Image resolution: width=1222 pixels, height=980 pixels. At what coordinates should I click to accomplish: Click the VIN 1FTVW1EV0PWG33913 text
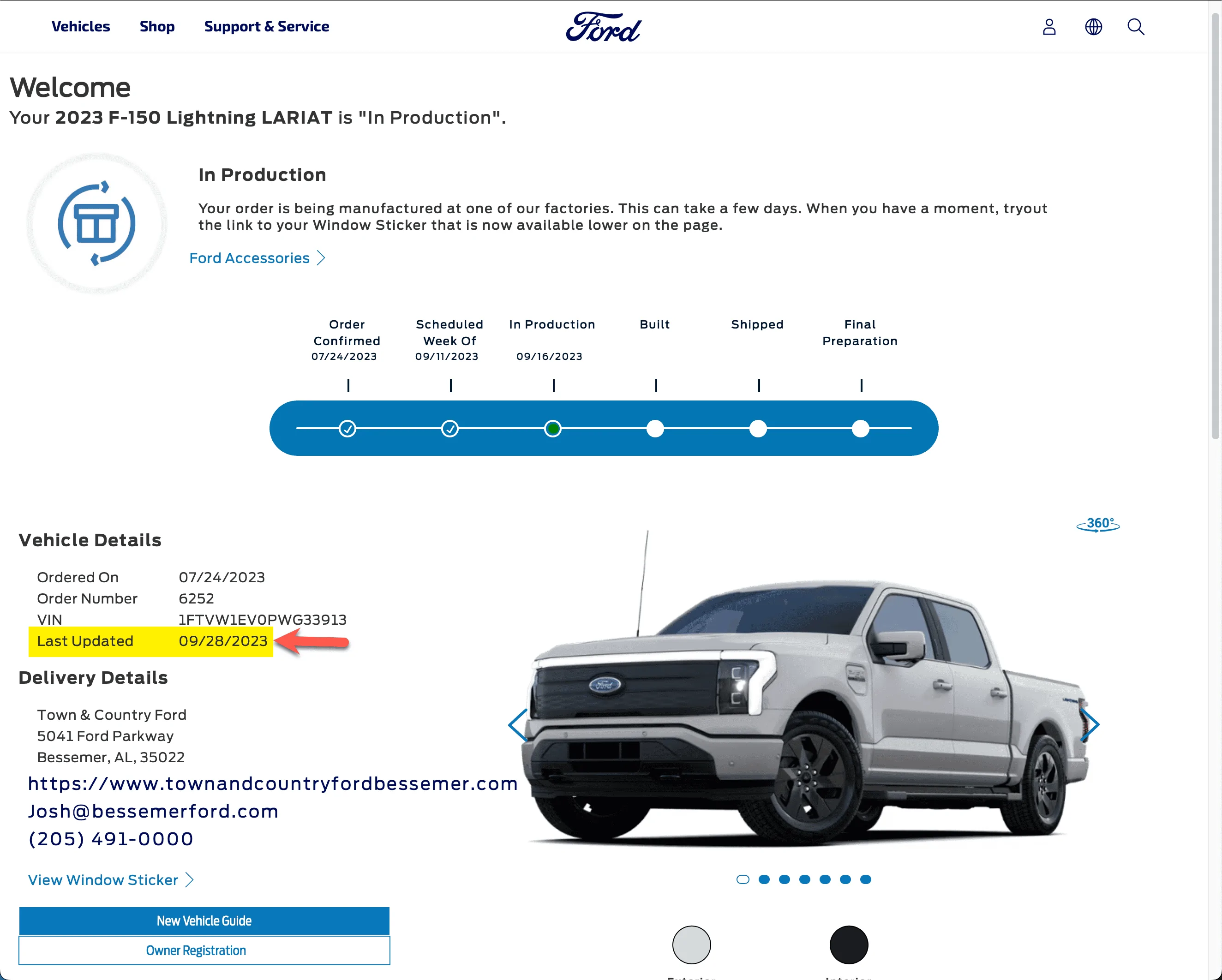tap(263, 620)
